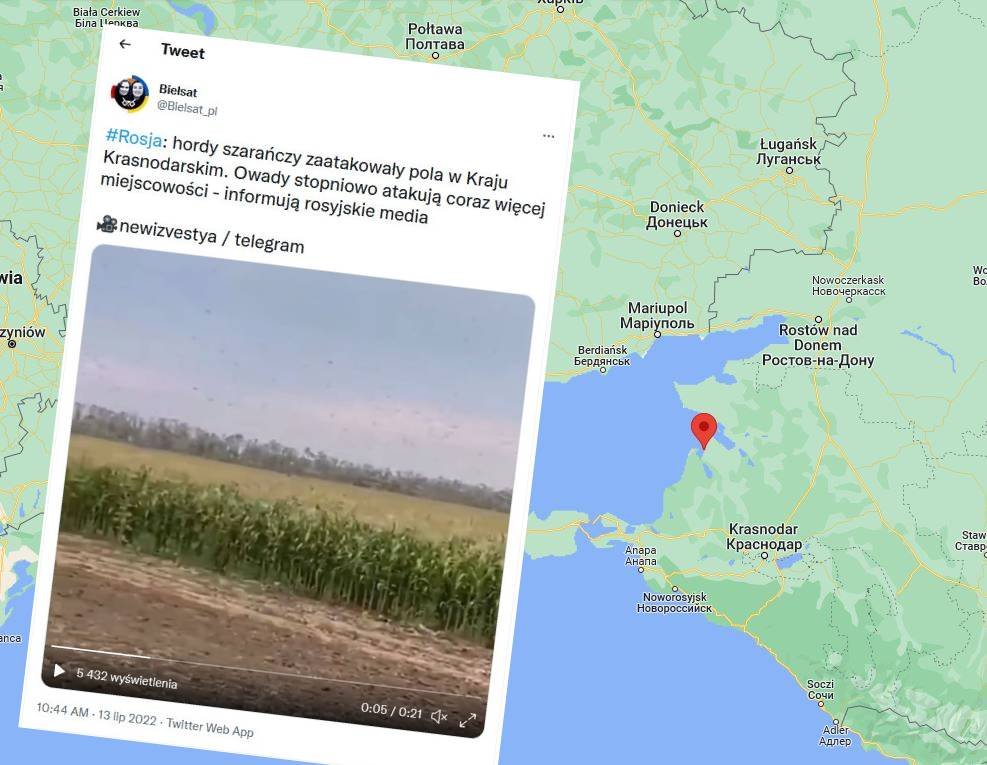Open the @Bielsat_pl handle link
The height and width of the screenshot is (765, 987).
187,108
